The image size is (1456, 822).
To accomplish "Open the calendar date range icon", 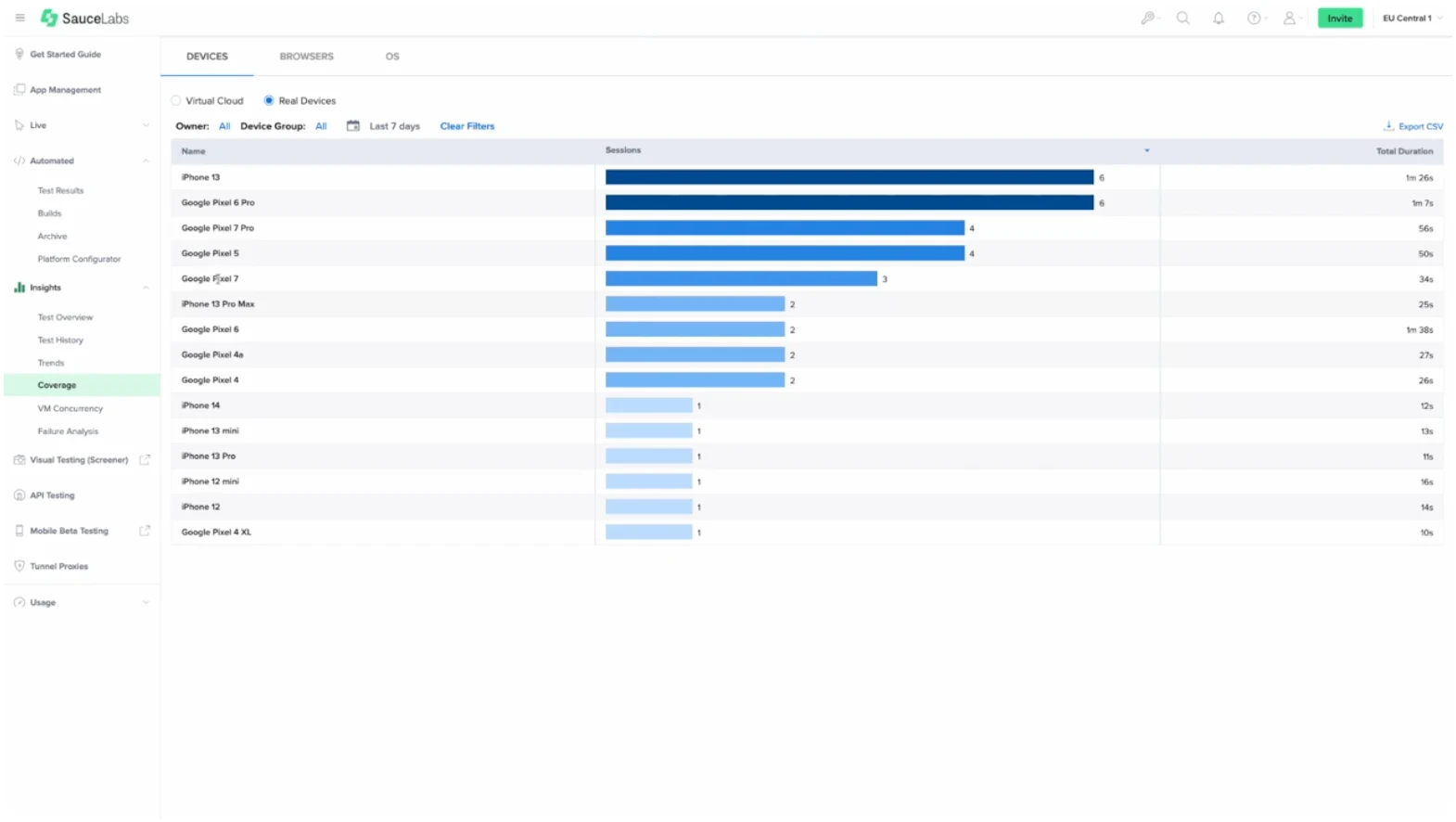I will 353,125.
